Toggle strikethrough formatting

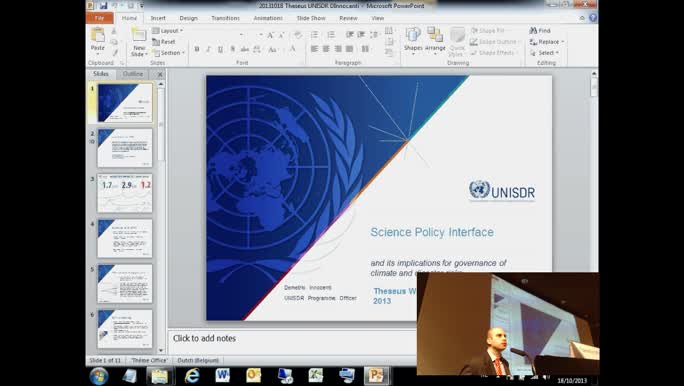245,49
